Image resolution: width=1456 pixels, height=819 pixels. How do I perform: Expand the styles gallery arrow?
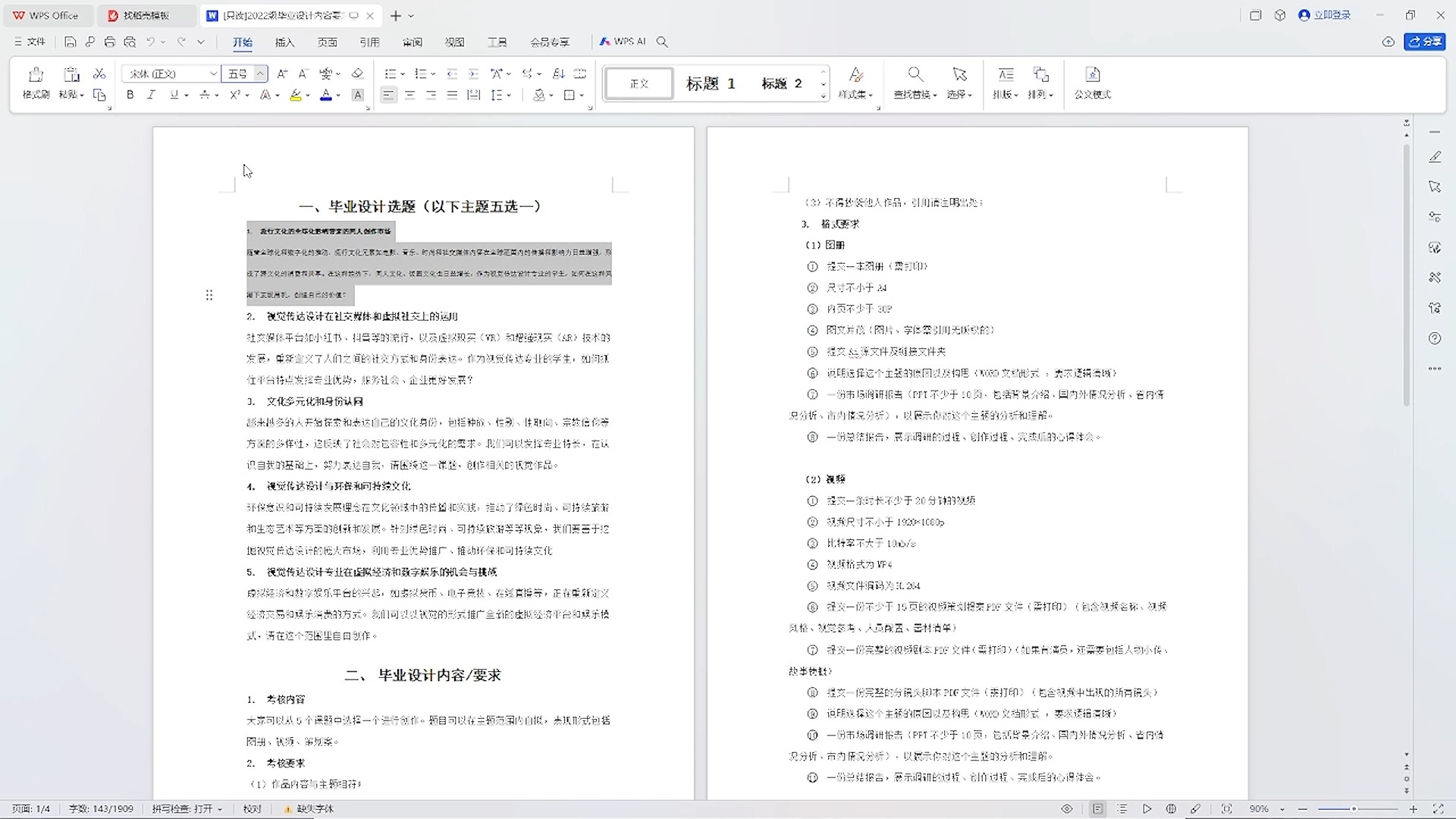click(824, 96)
